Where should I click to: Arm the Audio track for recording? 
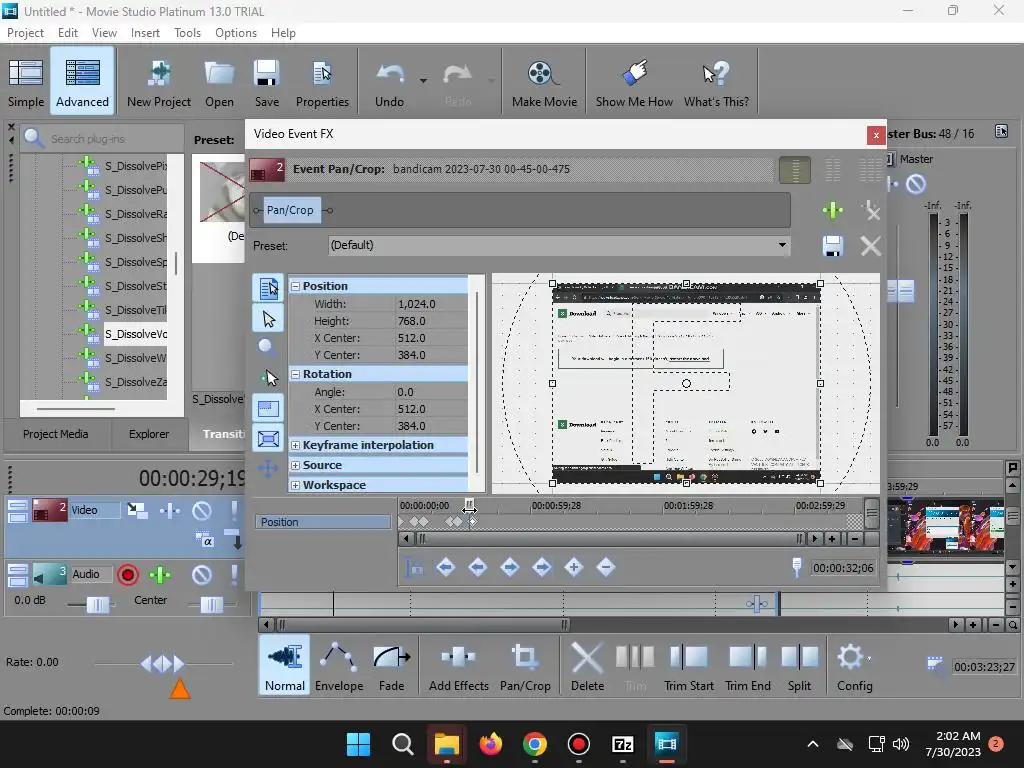(x=128, y=575)
